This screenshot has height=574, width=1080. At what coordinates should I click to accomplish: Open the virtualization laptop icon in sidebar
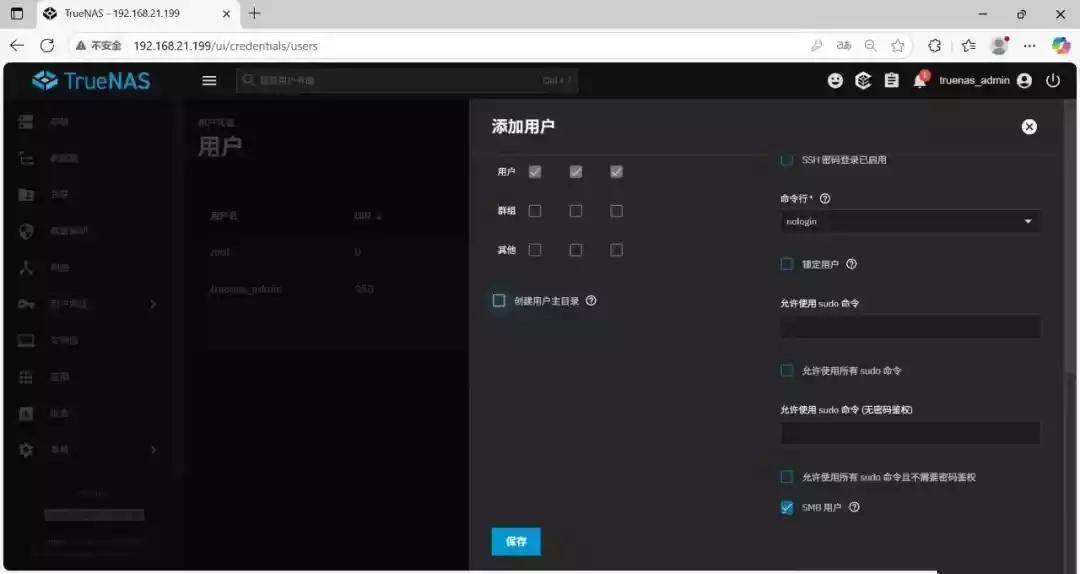(x=25, y=340)
